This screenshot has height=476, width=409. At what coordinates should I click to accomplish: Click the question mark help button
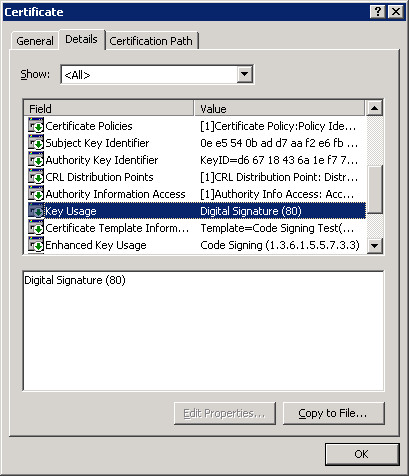[377, 12]
